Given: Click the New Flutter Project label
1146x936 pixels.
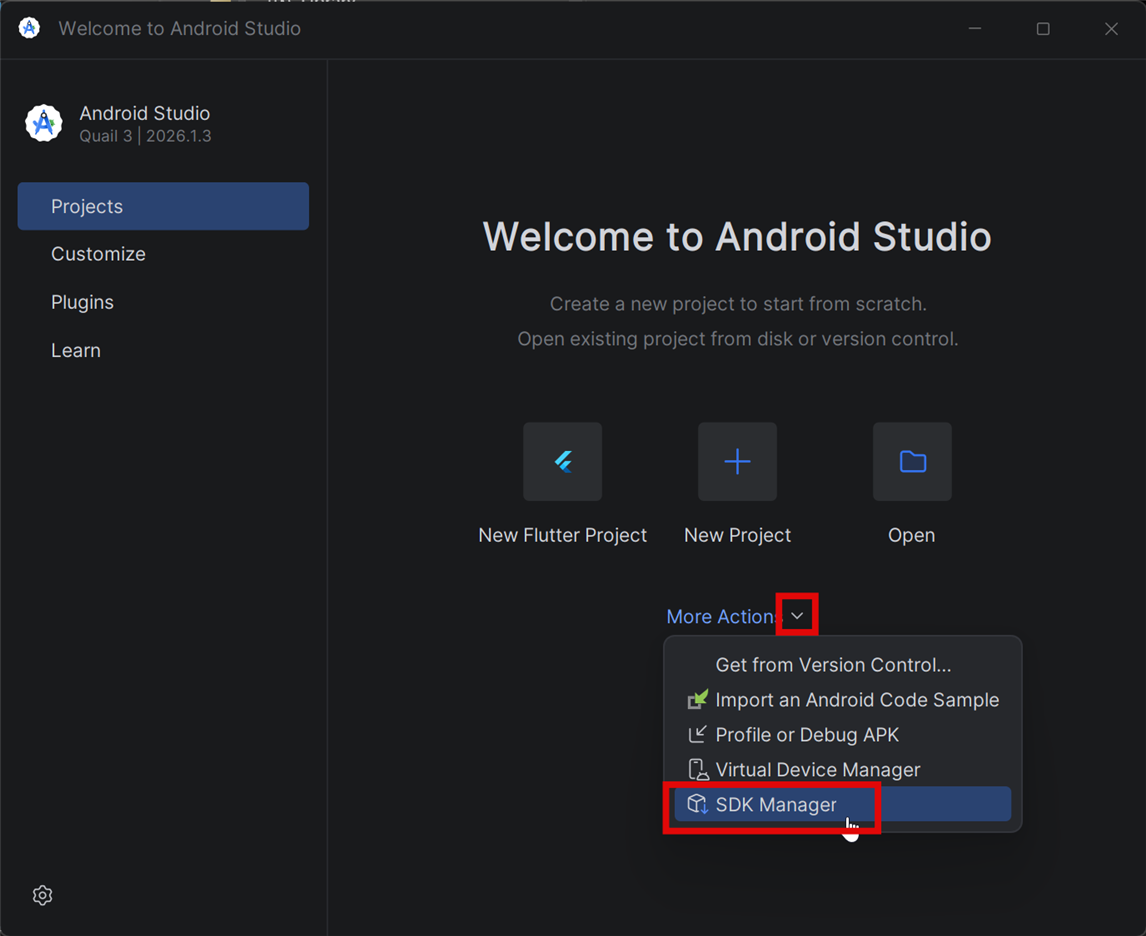Looking at the screenshot, I should click(x=562, y=535).
